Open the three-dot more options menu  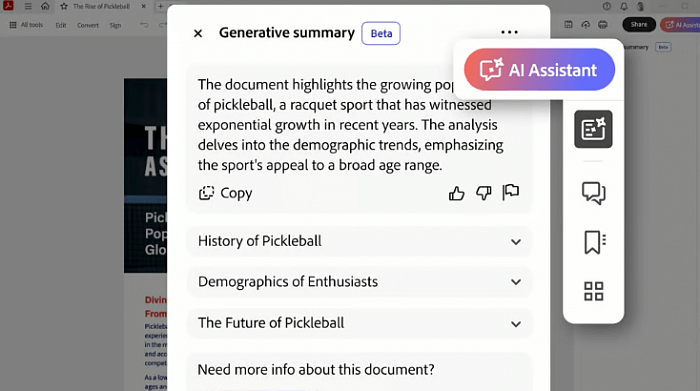[509, 32]
